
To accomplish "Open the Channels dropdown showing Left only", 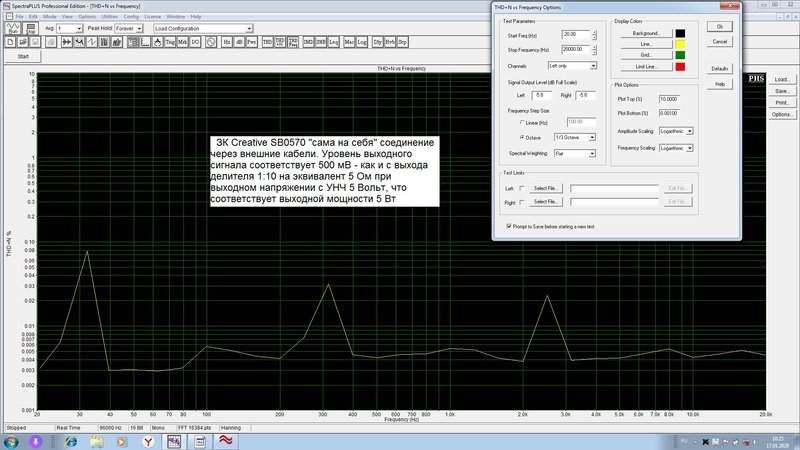I will pos(572,66).
